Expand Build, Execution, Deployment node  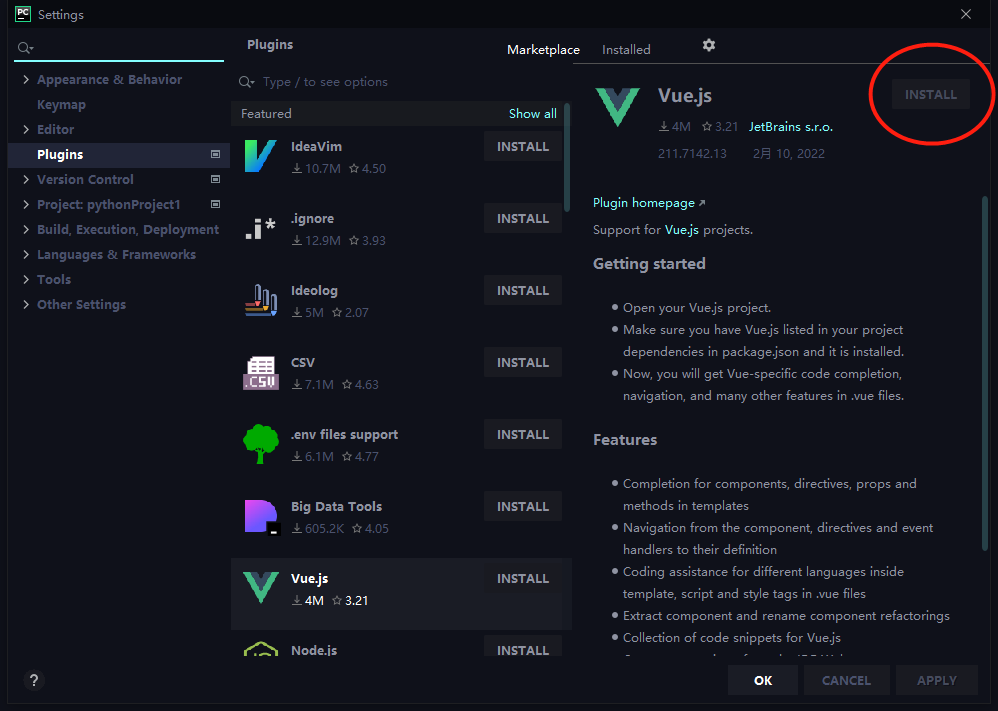[x=26, y=230]
